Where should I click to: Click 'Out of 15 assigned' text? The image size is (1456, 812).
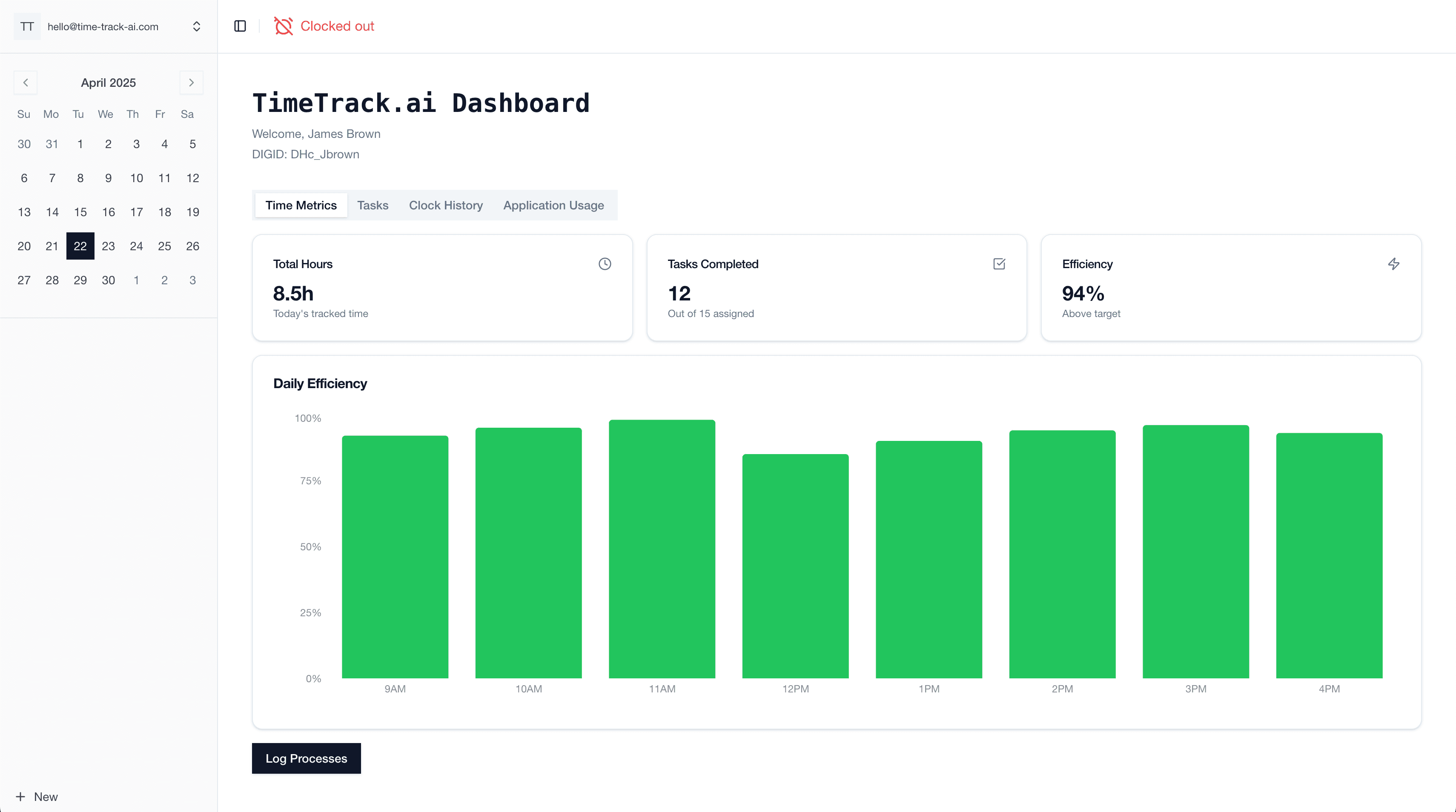pyautogui.click(x=711, y=314)
